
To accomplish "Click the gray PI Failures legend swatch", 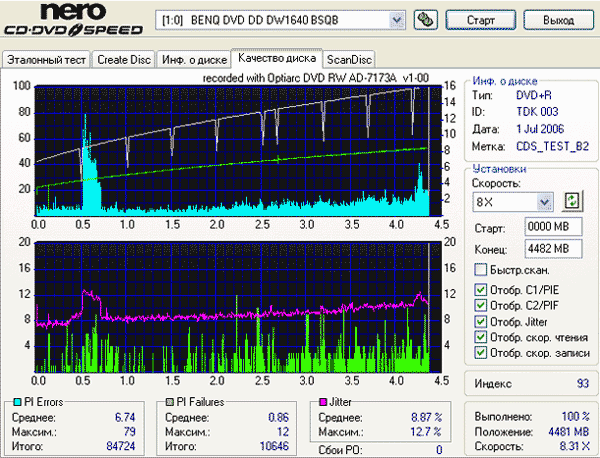I will [x=170, y=402].
